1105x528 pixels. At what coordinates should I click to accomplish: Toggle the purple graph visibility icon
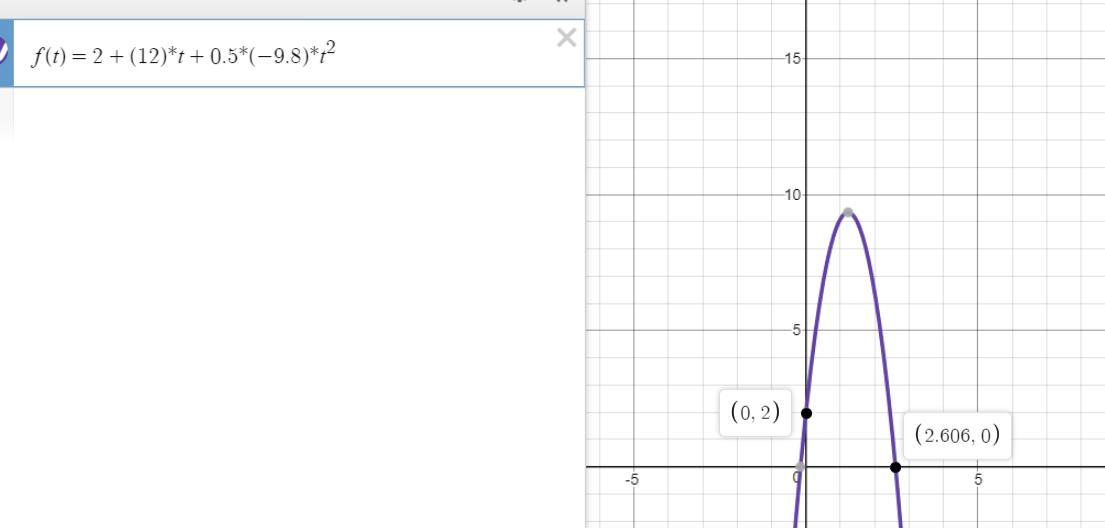[x=4, y=51]
